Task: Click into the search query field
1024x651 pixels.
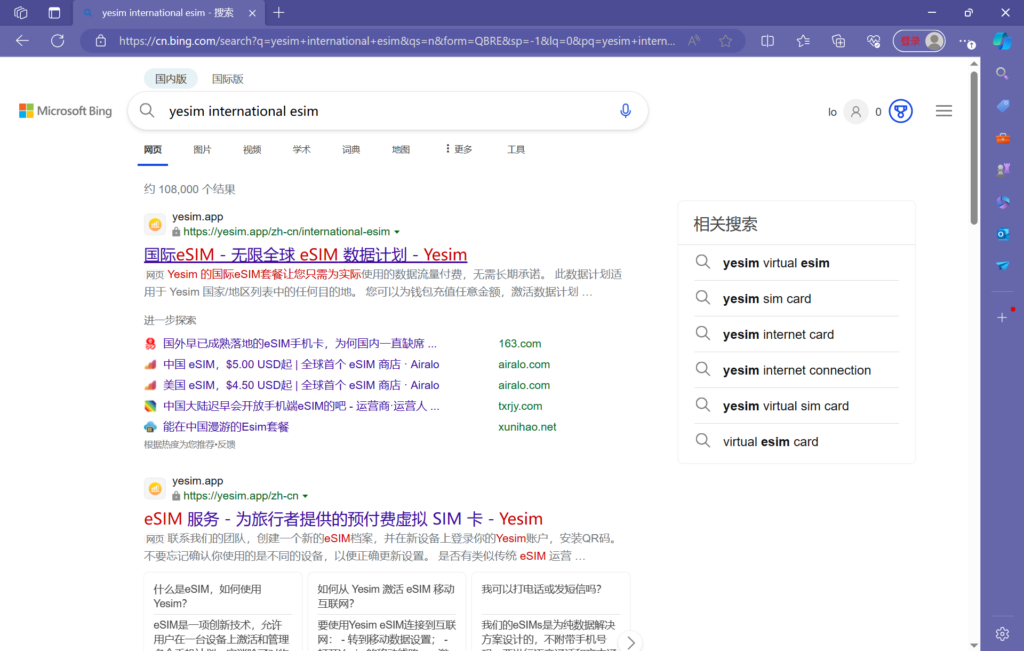Action: coord(389,111)
